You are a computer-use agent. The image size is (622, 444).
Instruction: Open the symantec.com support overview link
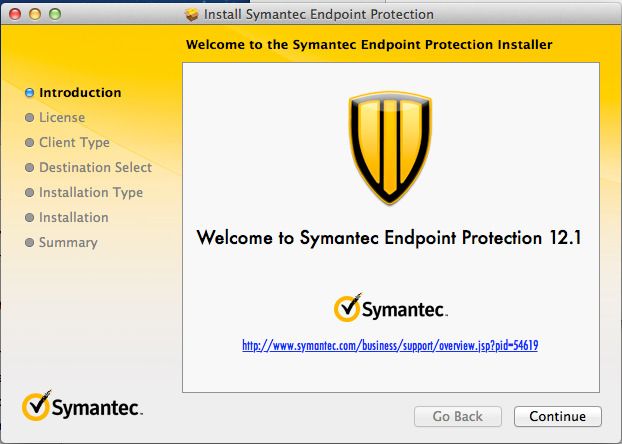pyautogui.click(x=390, y=346)
